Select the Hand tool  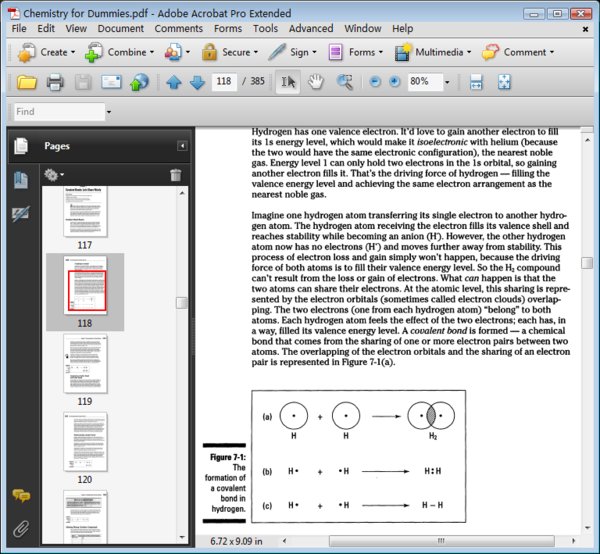pyautogui.click(x=316, y=82)
